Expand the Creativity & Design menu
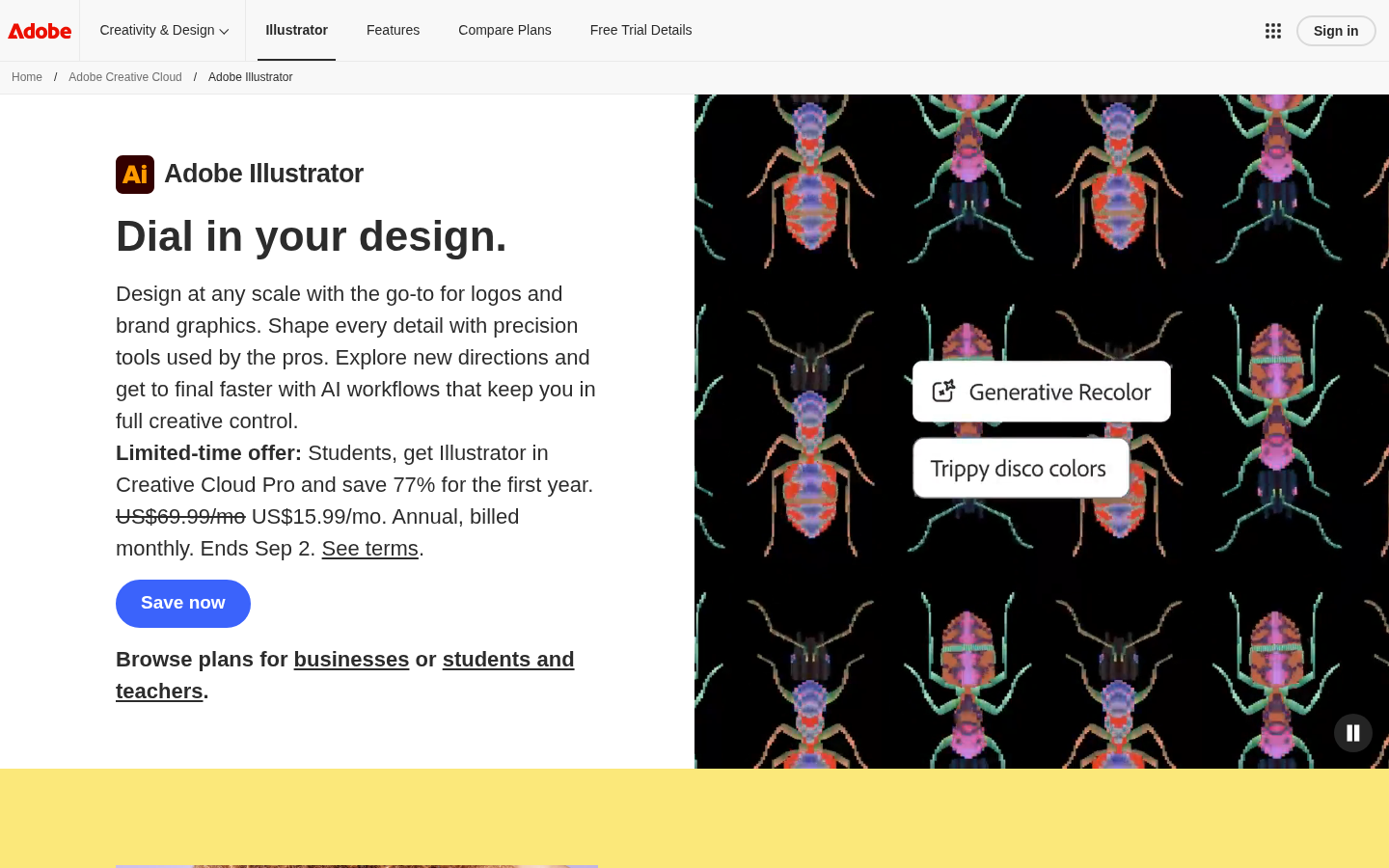 pyautogui.click(x=164, y=30)
